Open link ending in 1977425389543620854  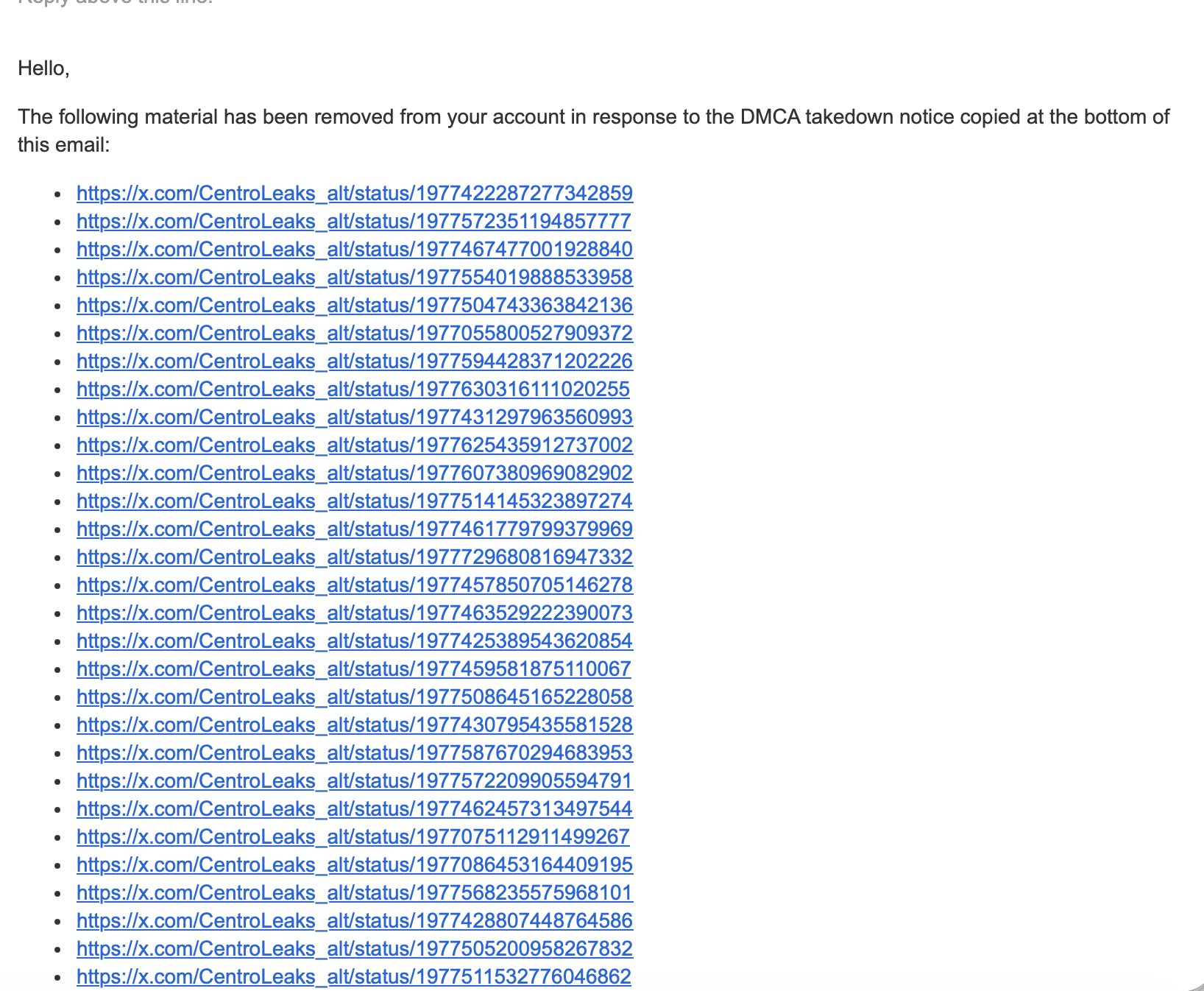coord(355,641)
